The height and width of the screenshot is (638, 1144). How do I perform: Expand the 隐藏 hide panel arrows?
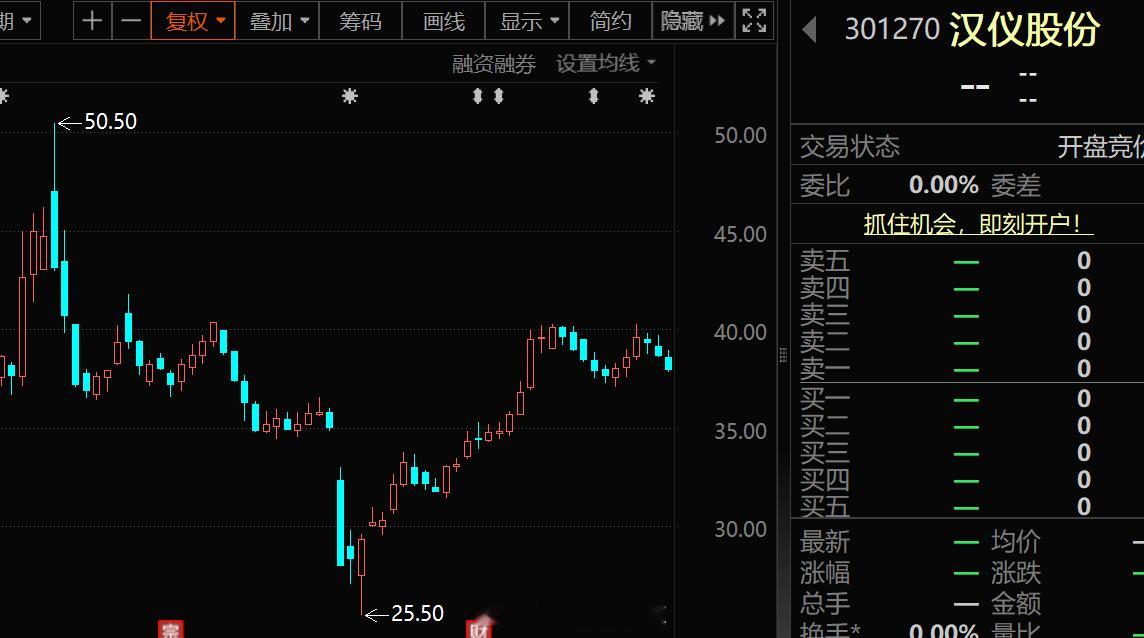[692, 21]
